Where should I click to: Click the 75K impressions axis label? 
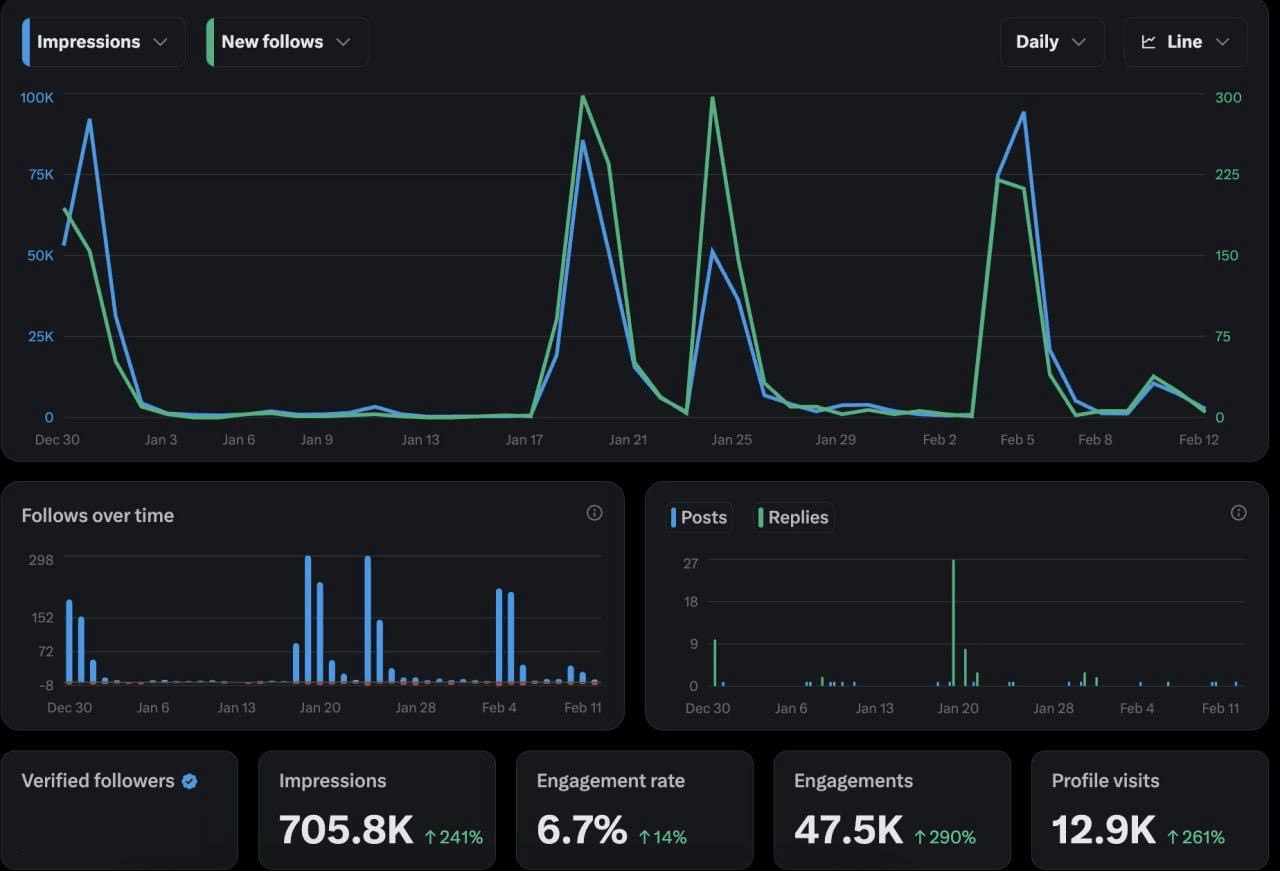point(41,174)
